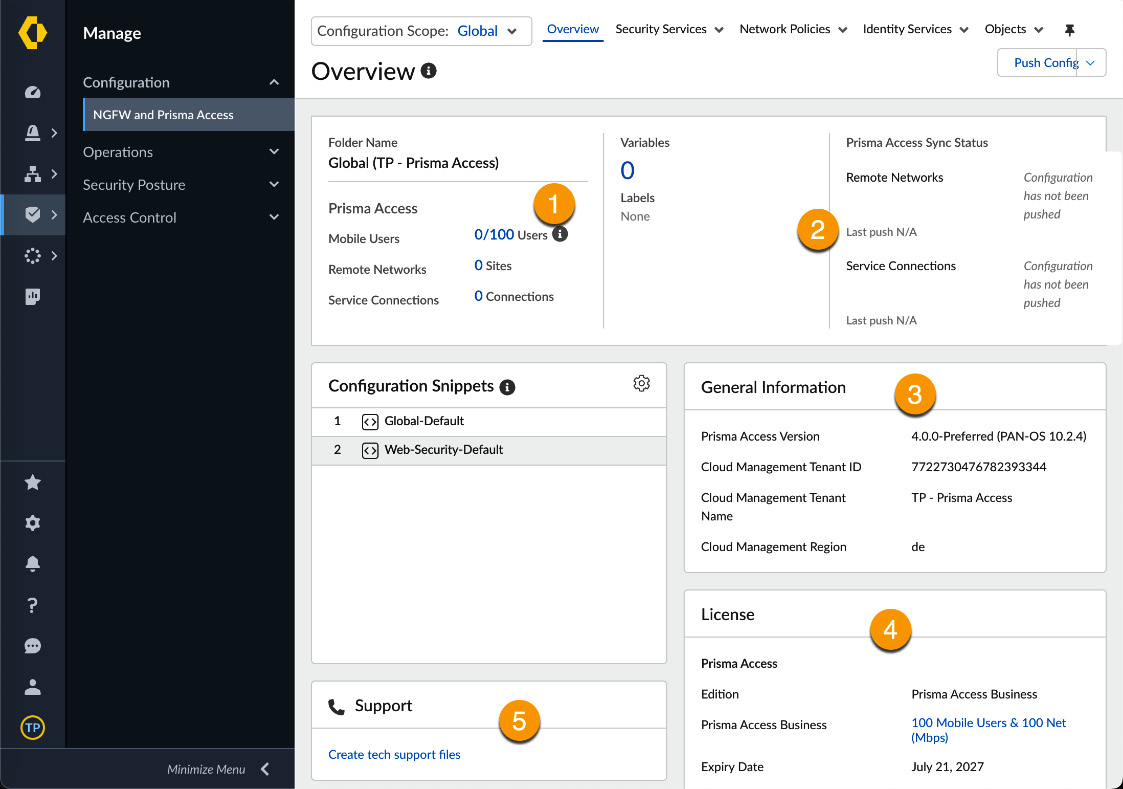Click the Variables count 0 link

coord(627,170)
